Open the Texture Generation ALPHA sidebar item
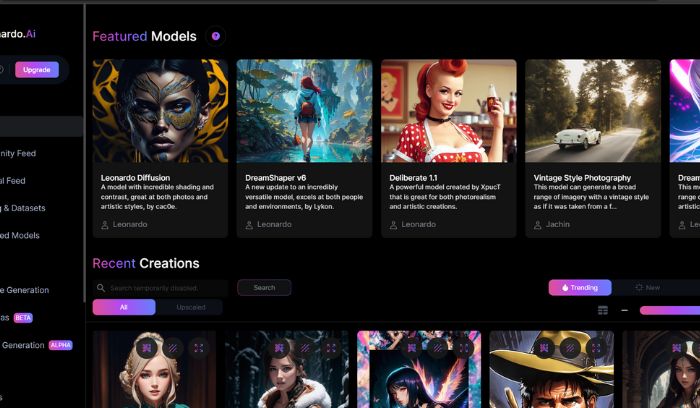The image size is (700, 408). 37,345
